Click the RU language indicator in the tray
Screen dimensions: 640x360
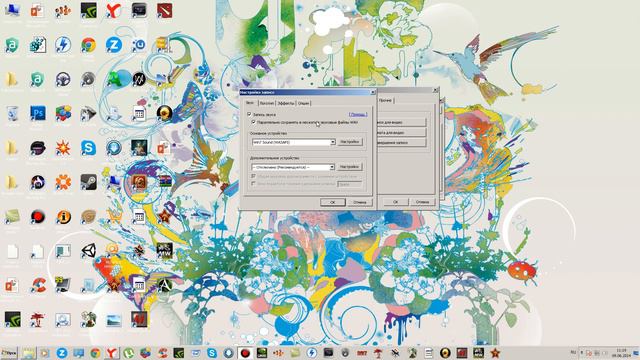573,352
